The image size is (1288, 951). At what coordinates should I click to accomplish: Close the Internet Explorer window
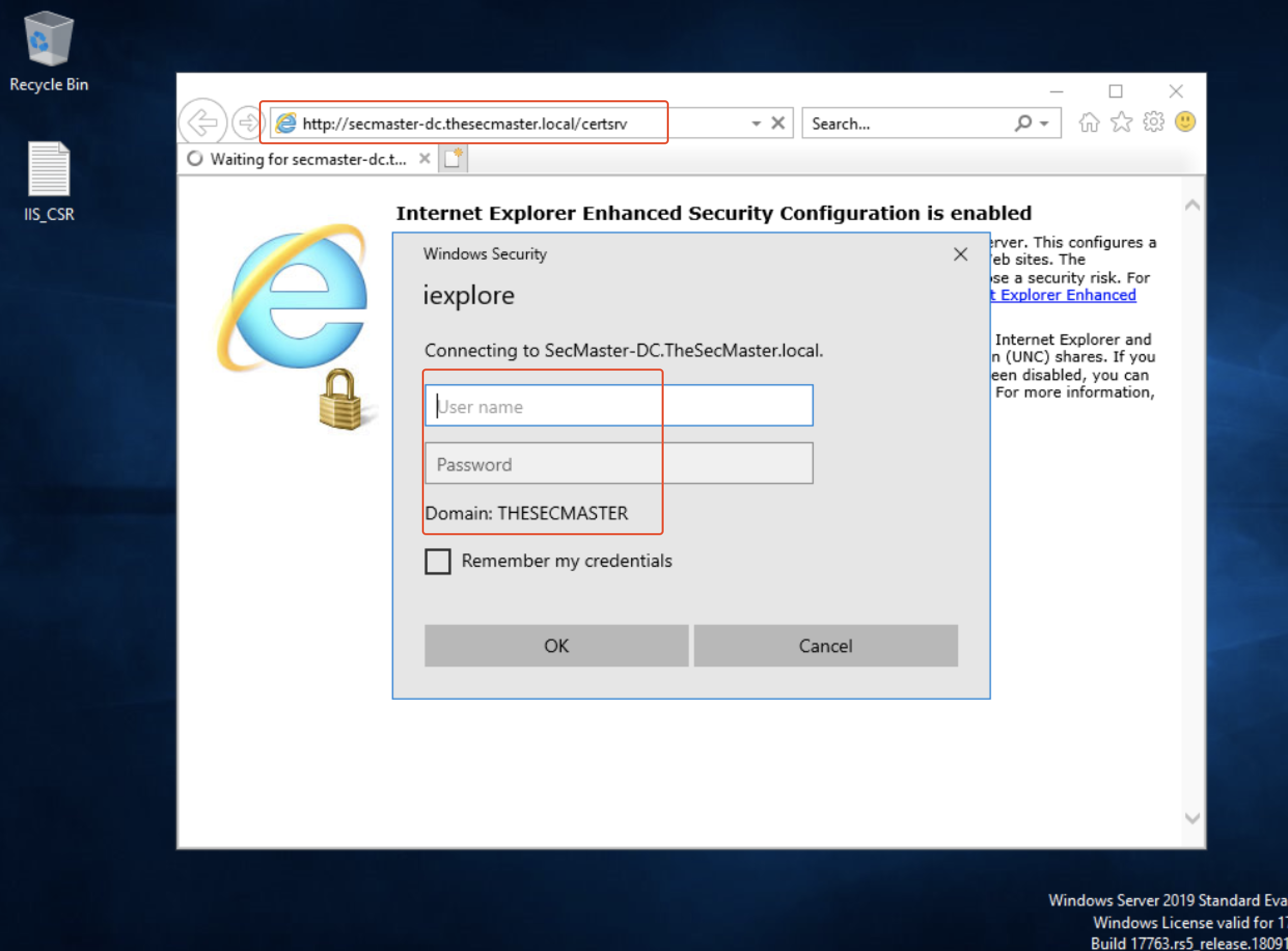(1175, 91)
